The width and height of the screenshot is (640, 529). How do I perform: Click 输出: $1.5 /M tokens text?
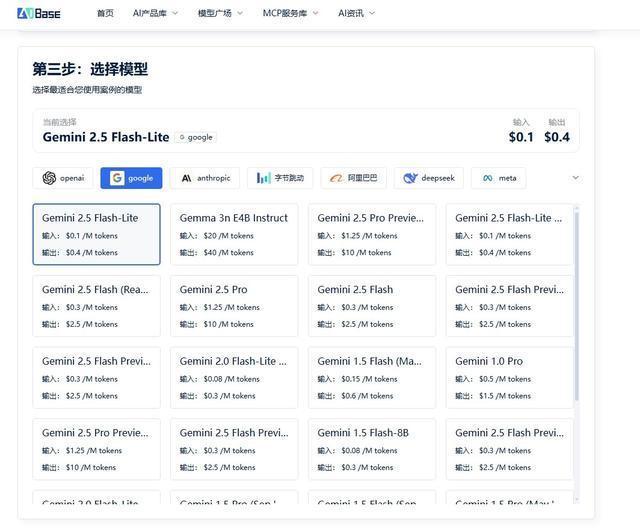click(493, 396)
